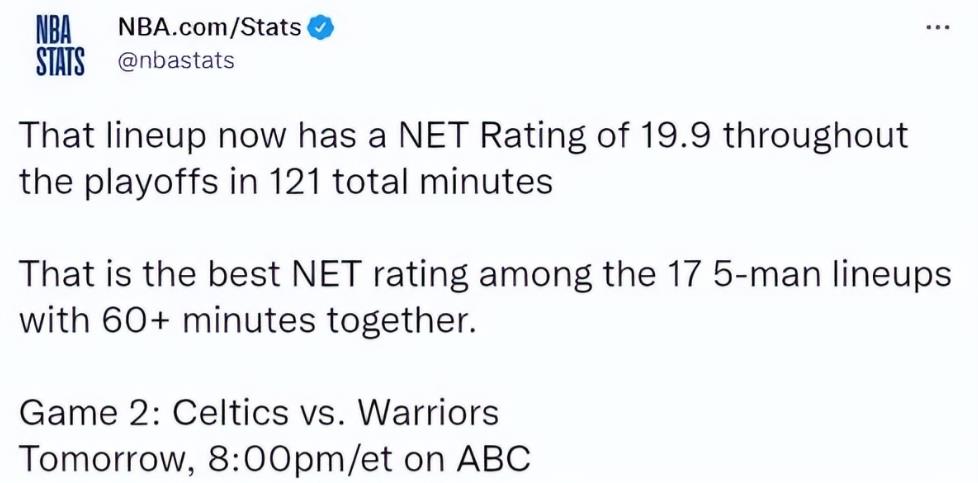
Task: Click the 'Tomorrow, 8:00pm/et on ABC' line
Action: pyautogui.click(x=274, y=459)
